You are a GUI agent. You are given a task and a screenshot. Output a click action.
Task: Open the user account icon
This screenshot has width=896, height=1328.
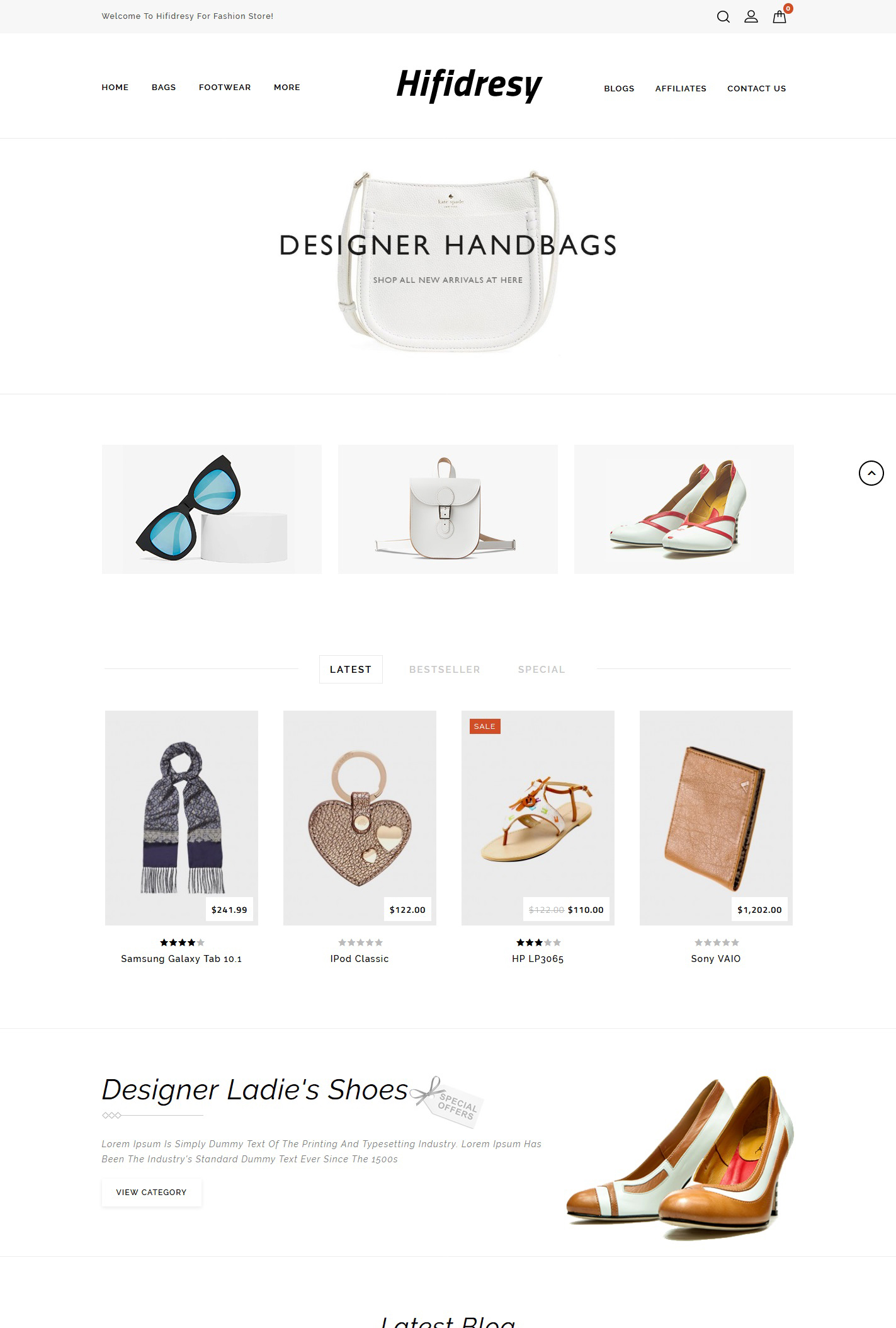tap(751, 17)
